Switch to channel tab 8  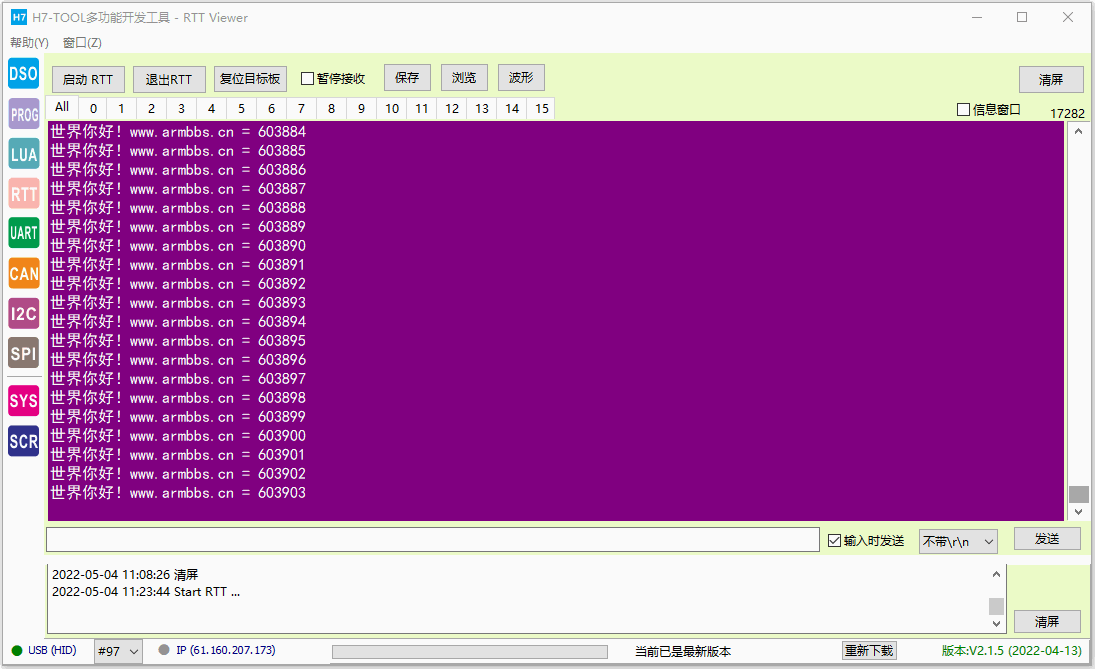[x=332, y=108]
